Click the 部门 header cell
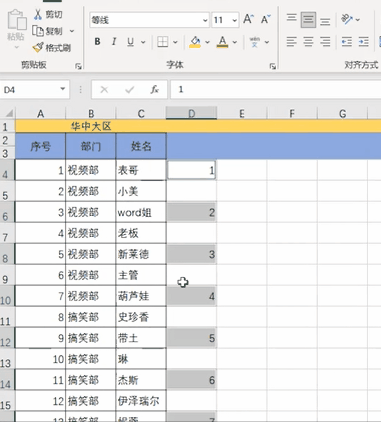The image size is (381, 422). click(x=91, y=146)
